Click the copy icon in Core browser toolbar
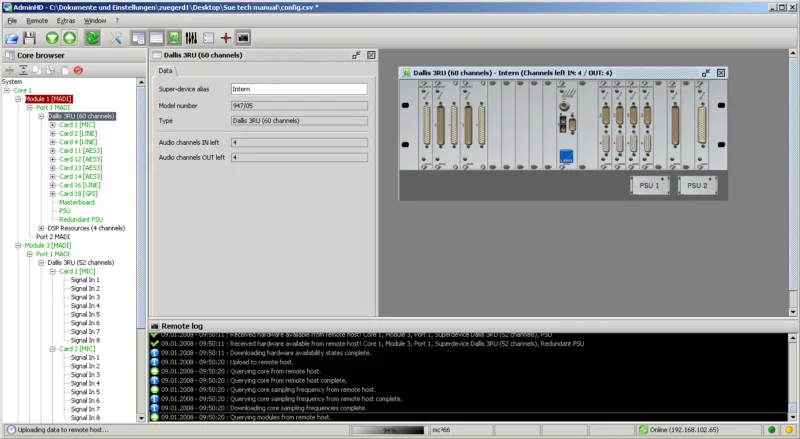This screenshot has height=439, width=800. point(37,70)
